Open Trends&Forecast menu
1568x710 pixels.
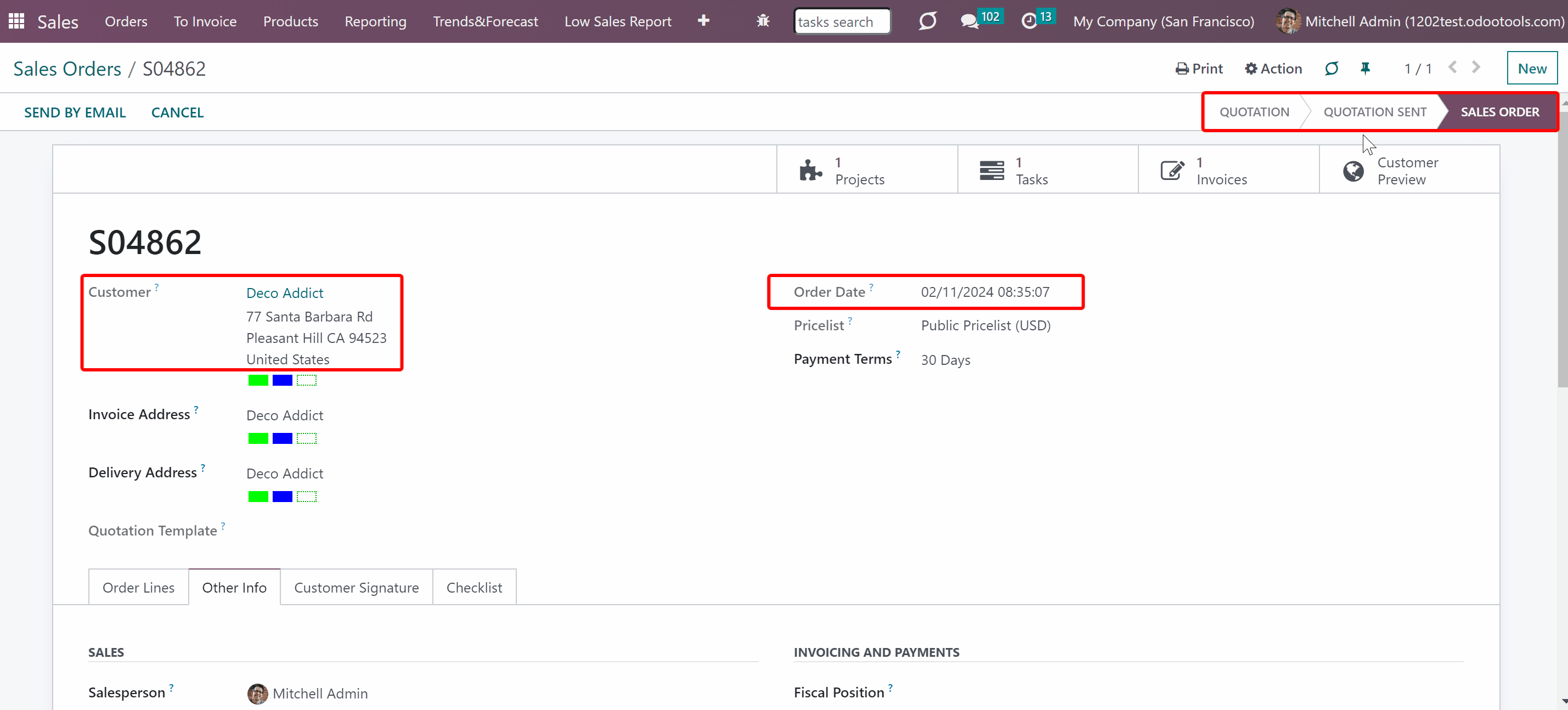(x=485, y=21)
